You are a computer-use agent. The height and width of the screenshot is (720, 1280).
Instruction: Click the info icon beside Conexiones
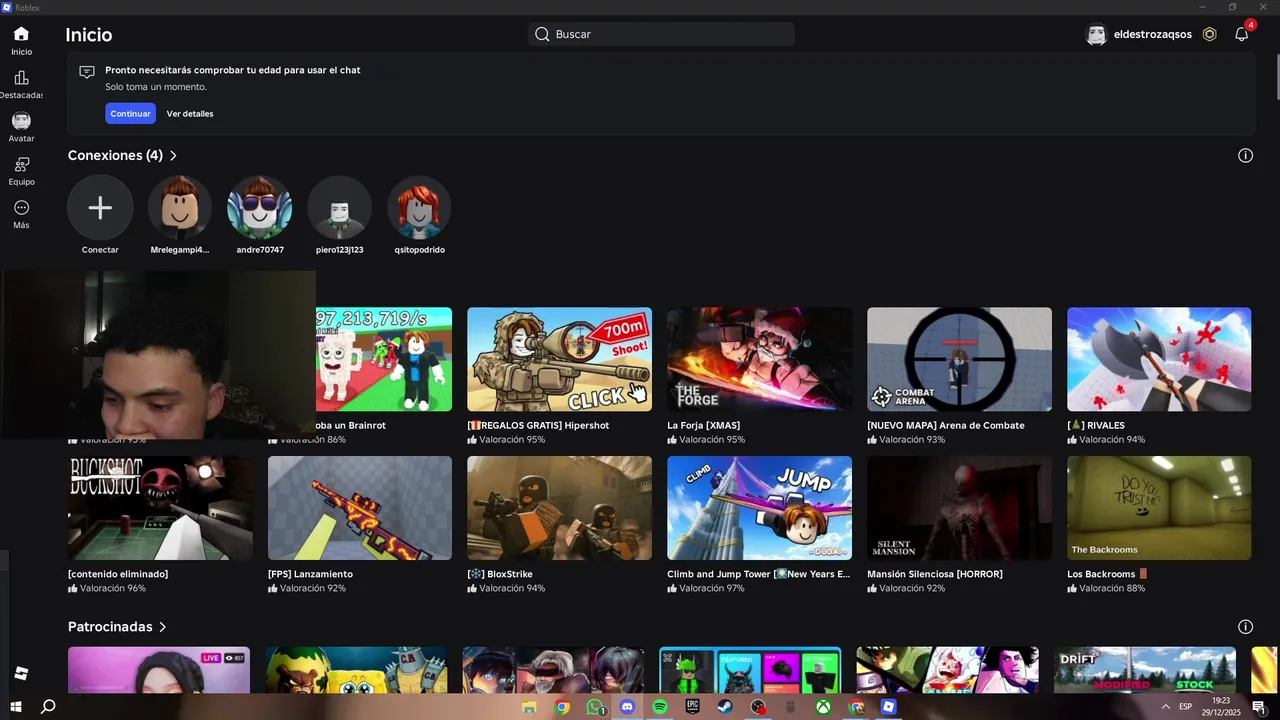tap(1245, 155)
